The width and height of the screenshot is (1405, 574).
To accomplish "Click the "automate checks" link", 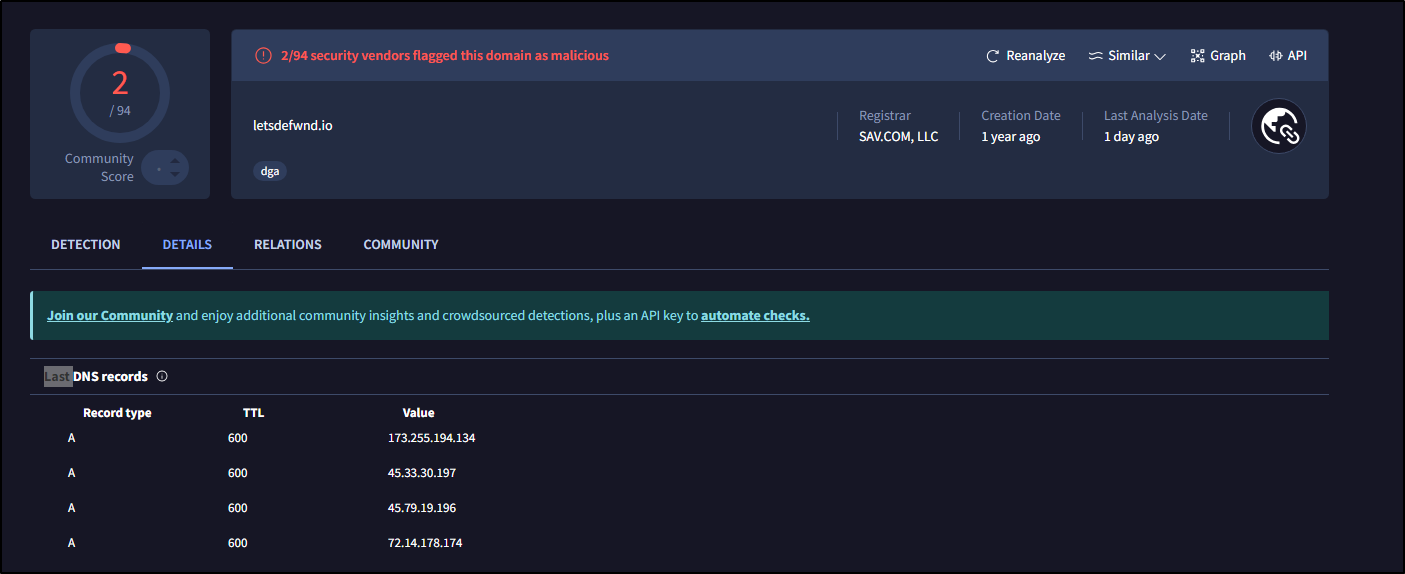I will pos(755,315).
